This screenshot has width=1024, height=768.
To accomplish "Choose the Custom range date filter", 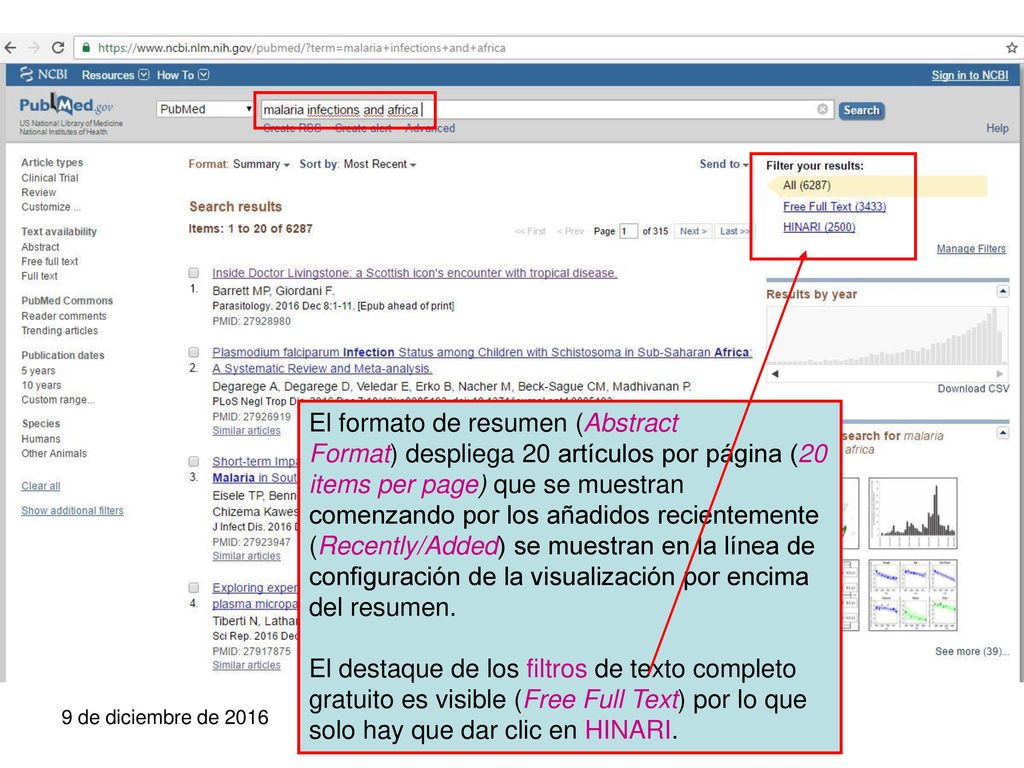I will click(x=57, y=400).
